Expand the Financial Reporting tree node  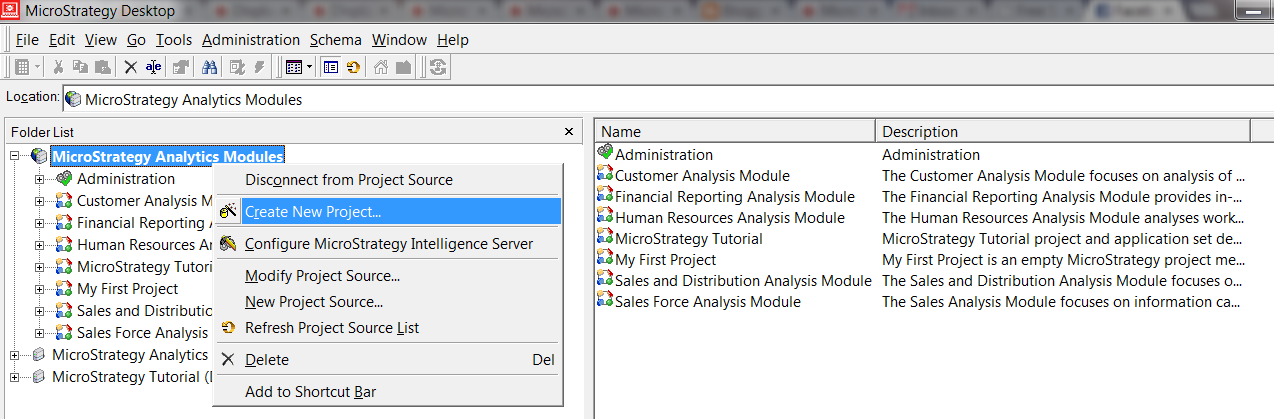(x=40, y=223)
